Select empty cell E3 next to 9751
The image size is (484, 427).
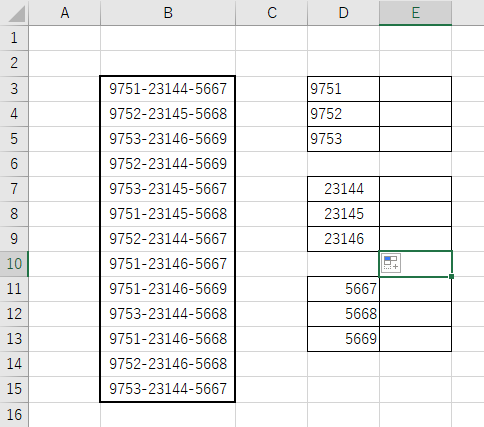coord(415,89)
